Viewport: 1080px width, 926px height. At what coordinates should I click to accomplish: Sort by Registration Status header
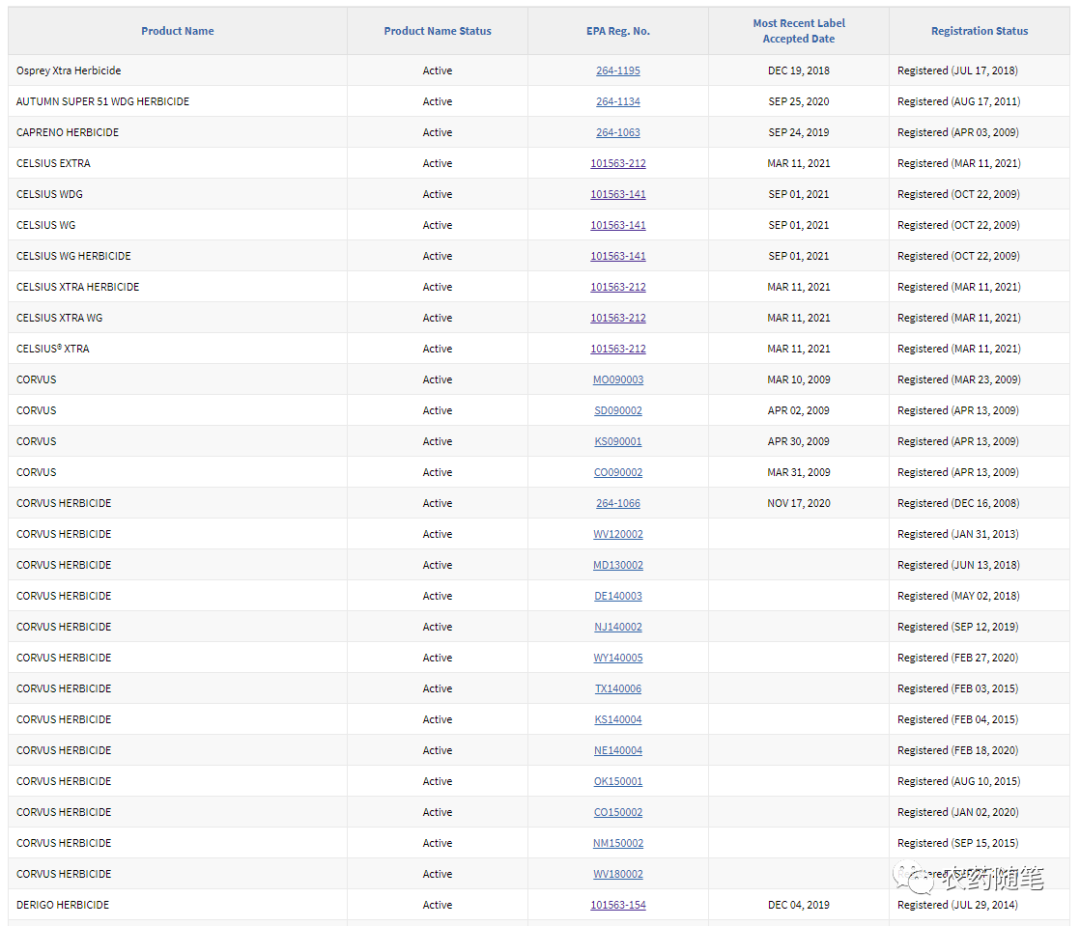tap(979, 31)
